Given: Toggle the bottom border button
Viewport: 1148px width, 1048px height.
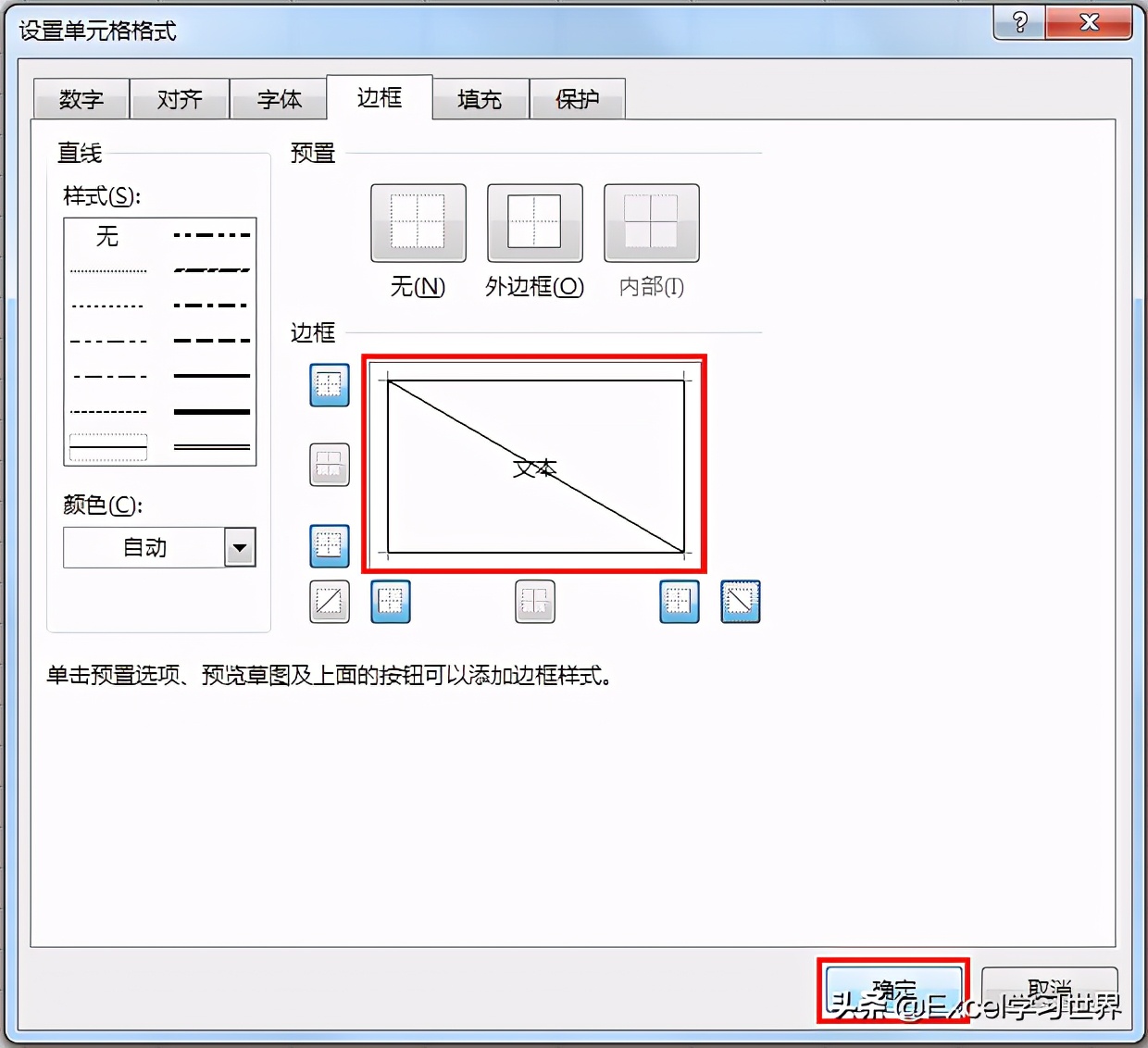Looking at the screenshot, I should [x=330, y=546].
